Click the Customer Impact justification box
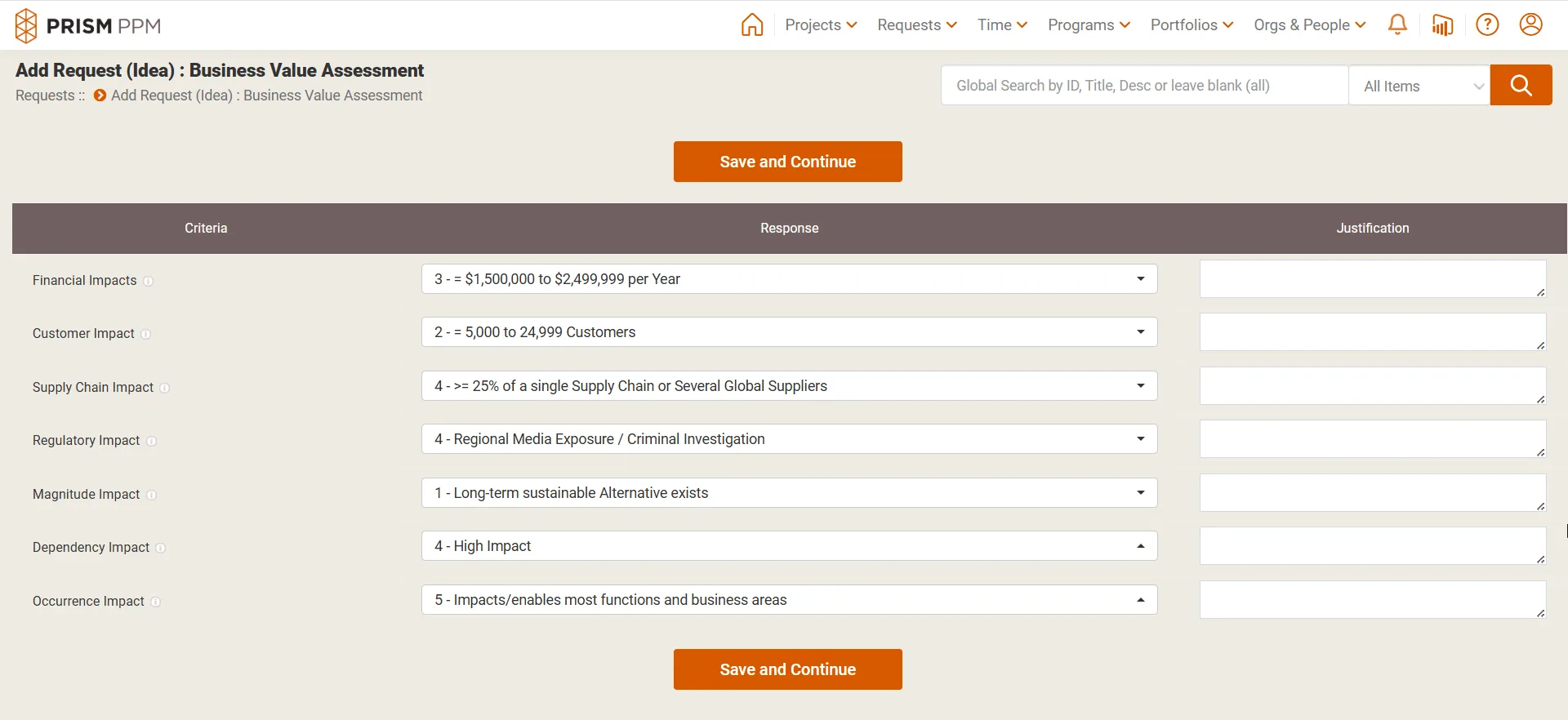The image size is (1568, 720). pyautogui.click(x=1373, y=331)
